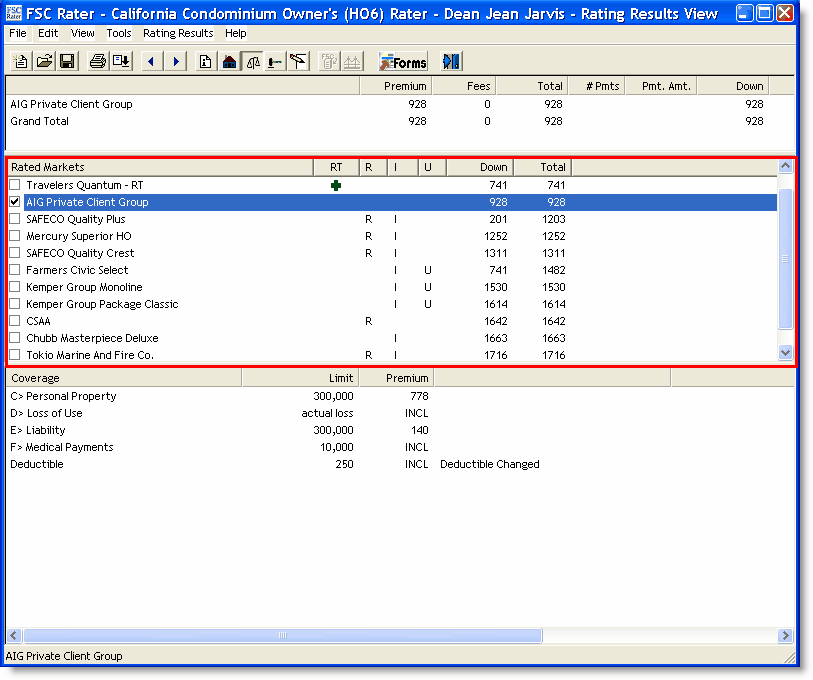Click the export download arrow icon
This screenshot has height=680, width=813.
pyautogui.click(x=121, y=62)
